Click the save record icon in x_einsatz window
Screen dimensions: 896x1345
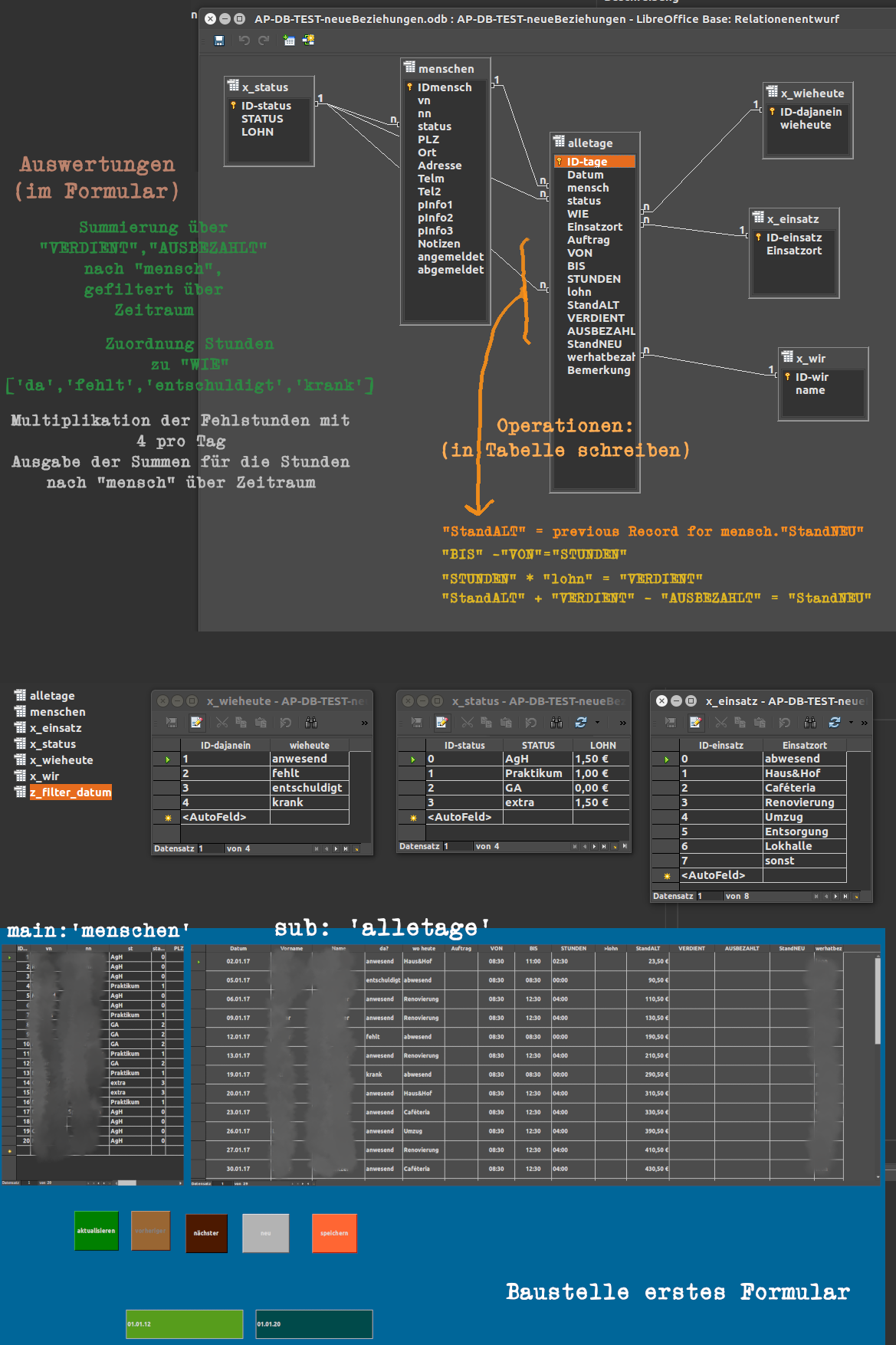tap(671, 722)
